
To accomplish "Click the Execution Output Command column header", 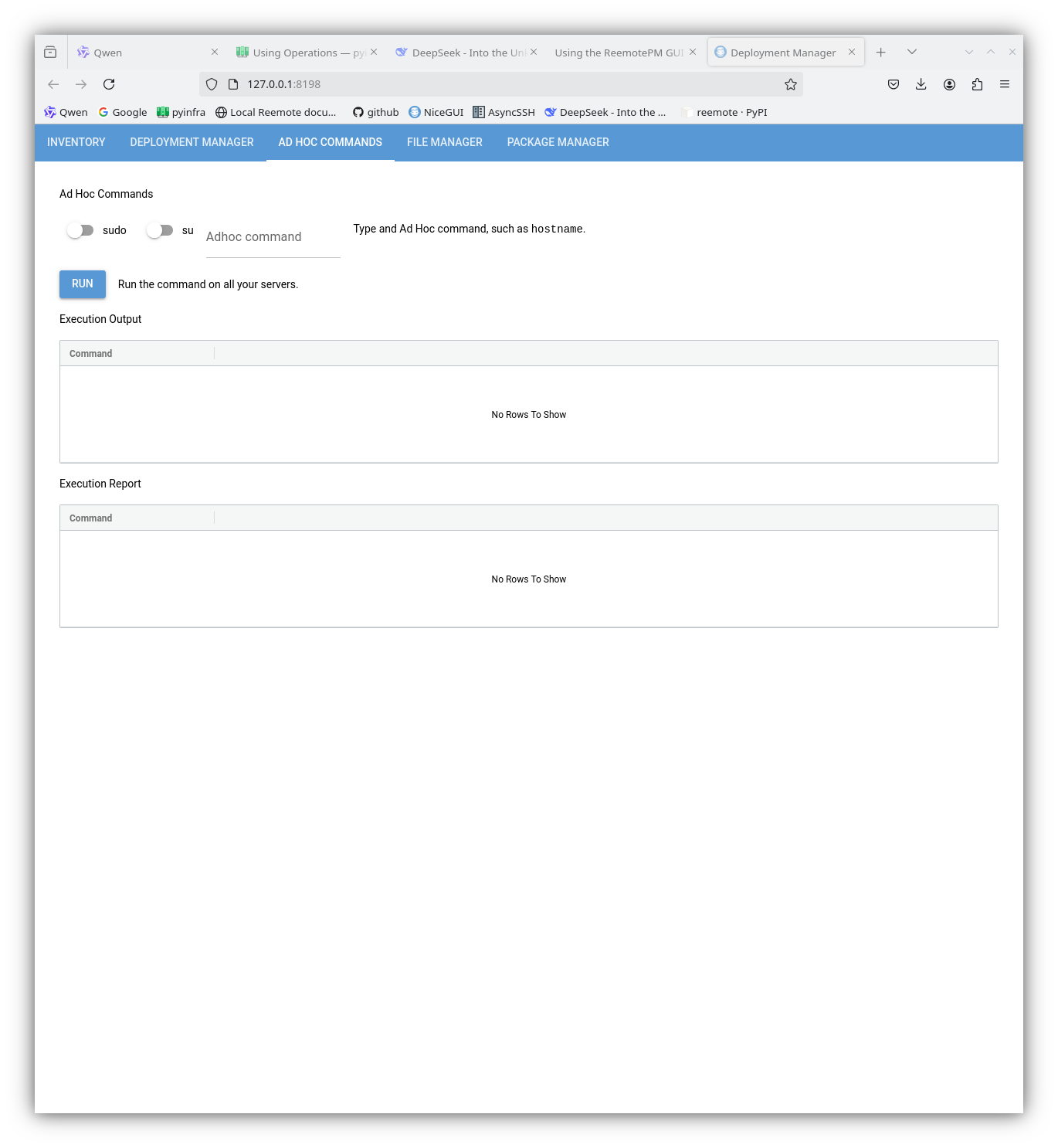I will click(x=91, y=354).
